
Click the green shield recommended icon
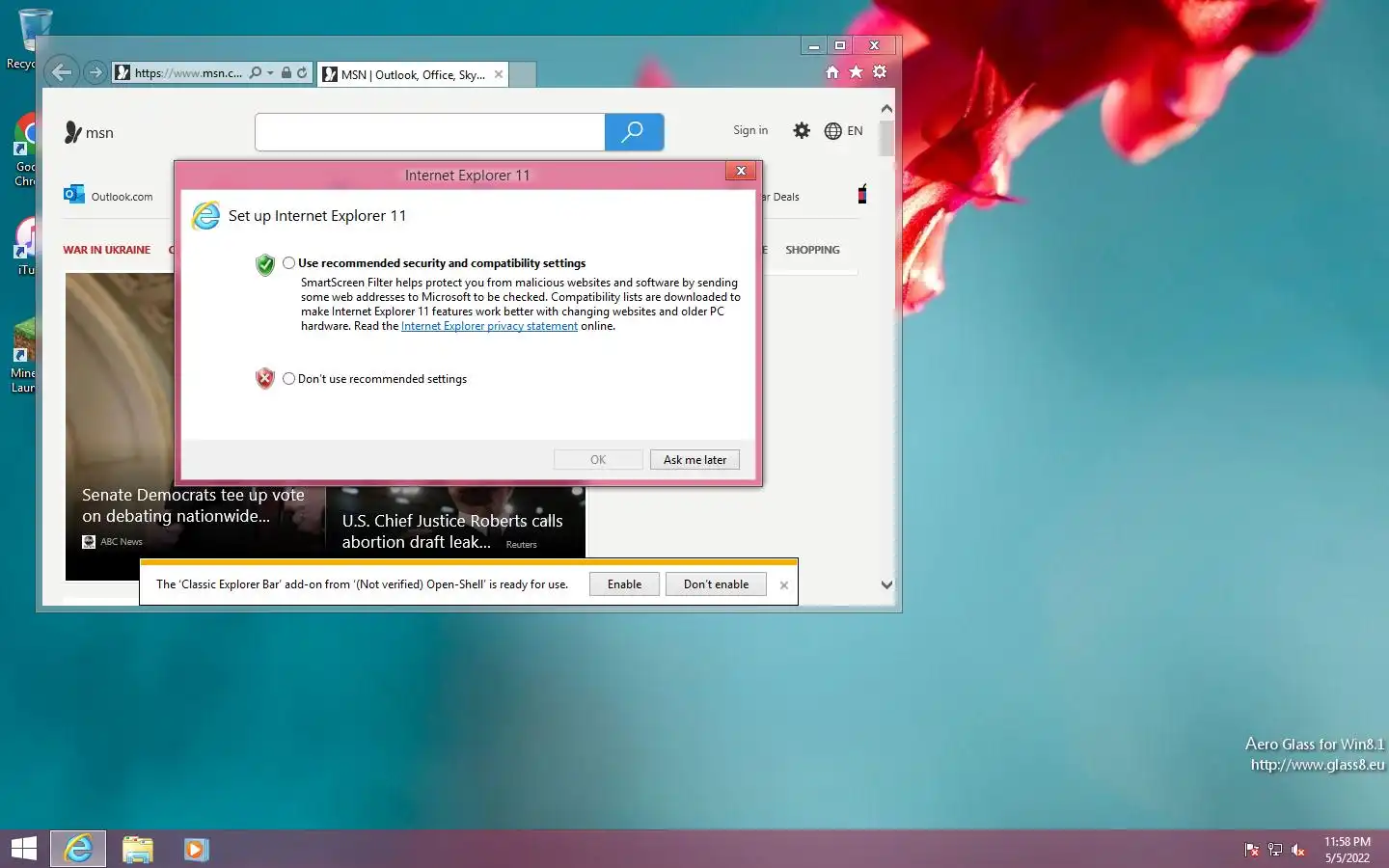click(265, 264)
